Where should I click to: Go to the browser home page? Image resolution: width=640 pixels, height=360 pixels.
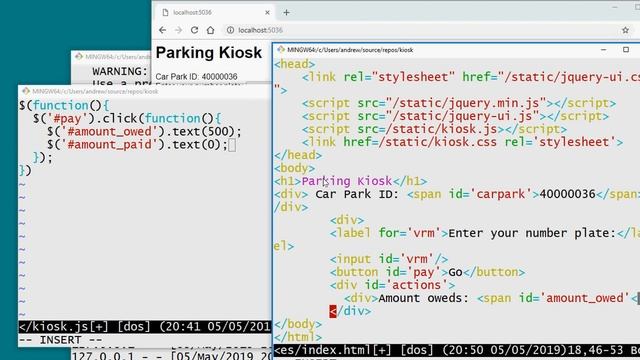[x=210, y=30]
